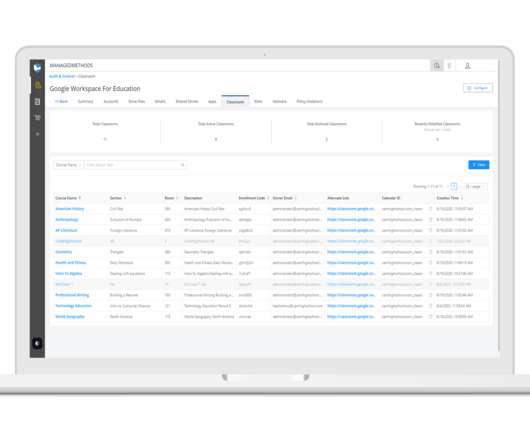The image size is (530, 442).
Task: Open the yellow highlighted sidebar icon
Action: coord(38,85)
